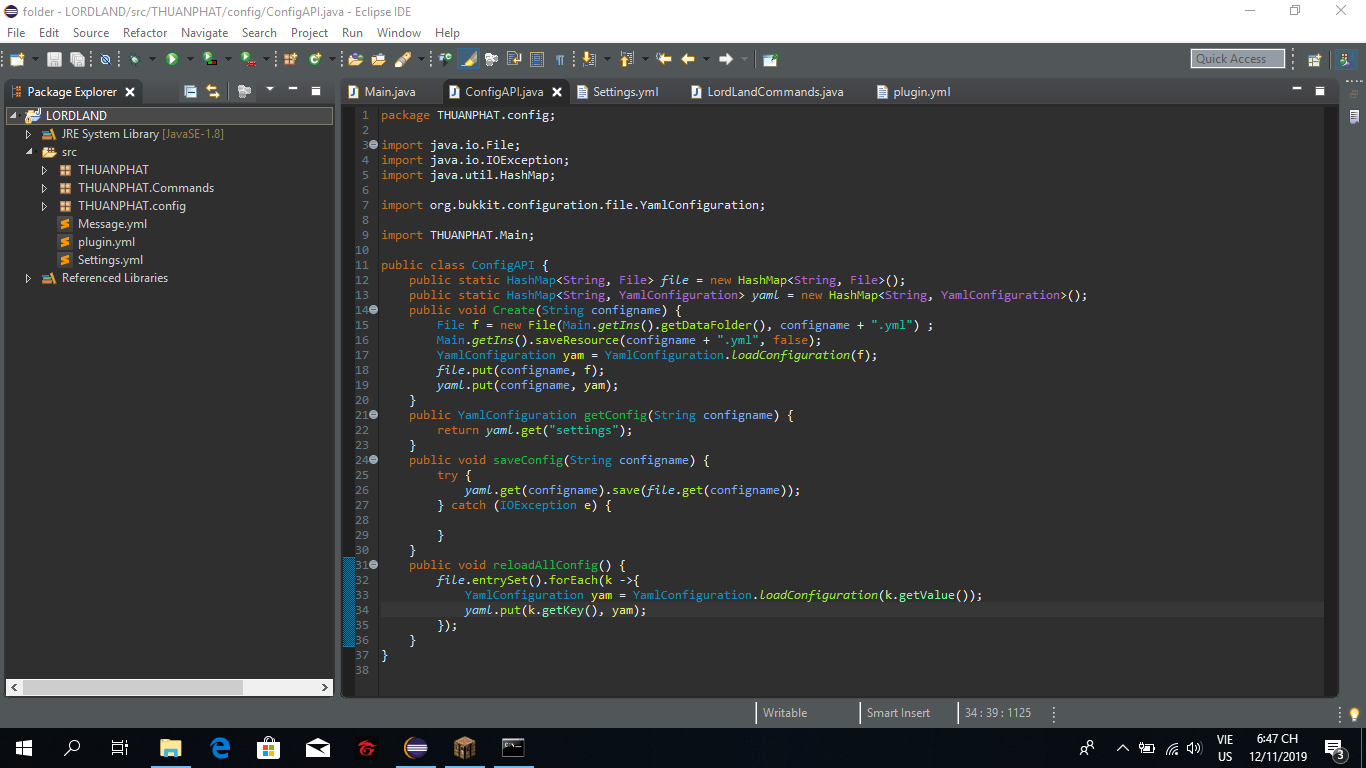Image resolution: width=1366 pixels, height=768 pixels.
Task: Open the Run button dropdown arrow
Action: [x=189, y=59]
